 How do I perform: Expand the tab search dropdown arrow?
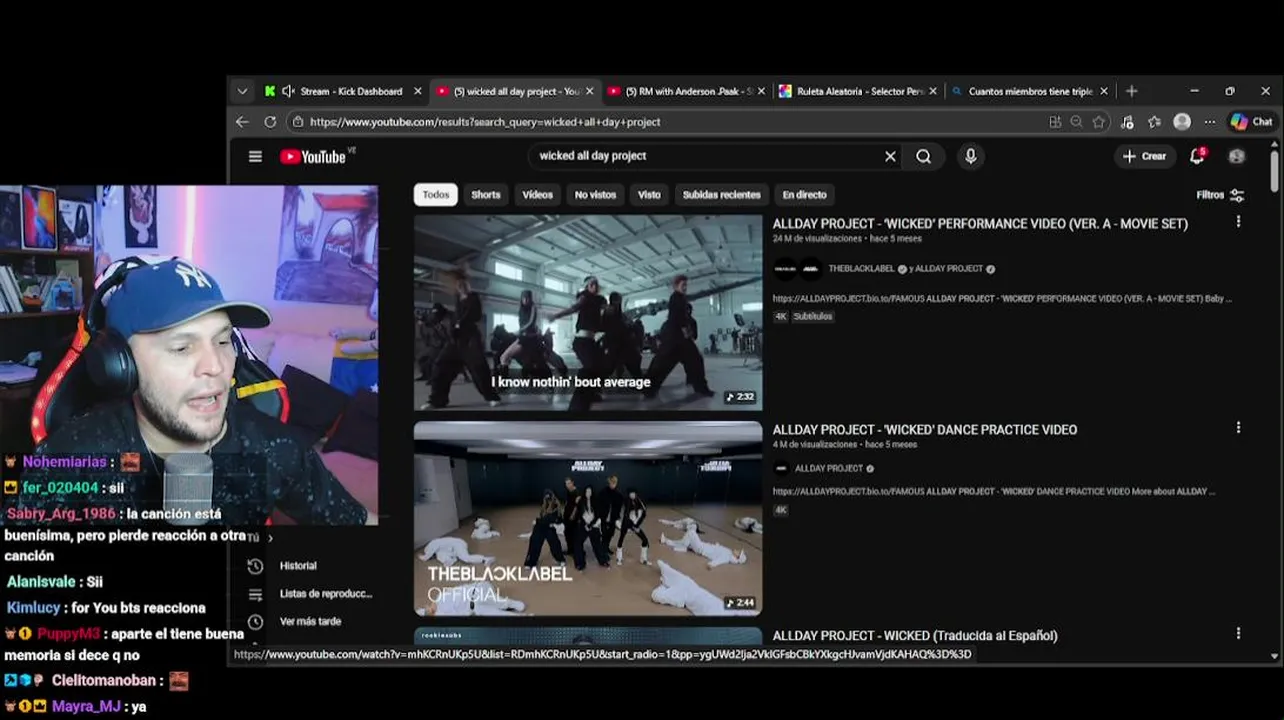[242, 91]
